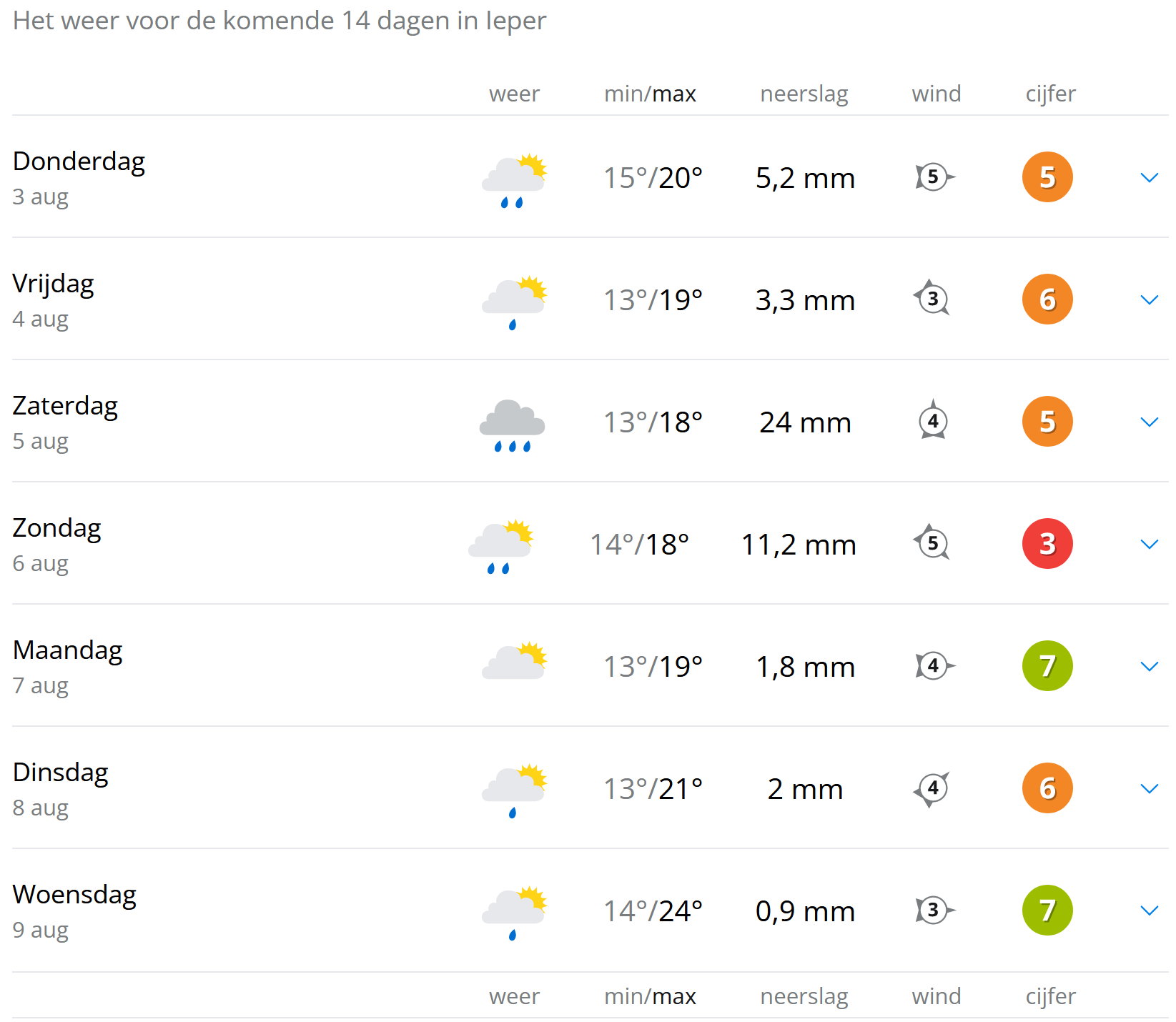Viewport: 1176px width, 1022px height.
Task: Expand the Zaterdag 5 aug forecast row
Action: [1149, 422]
